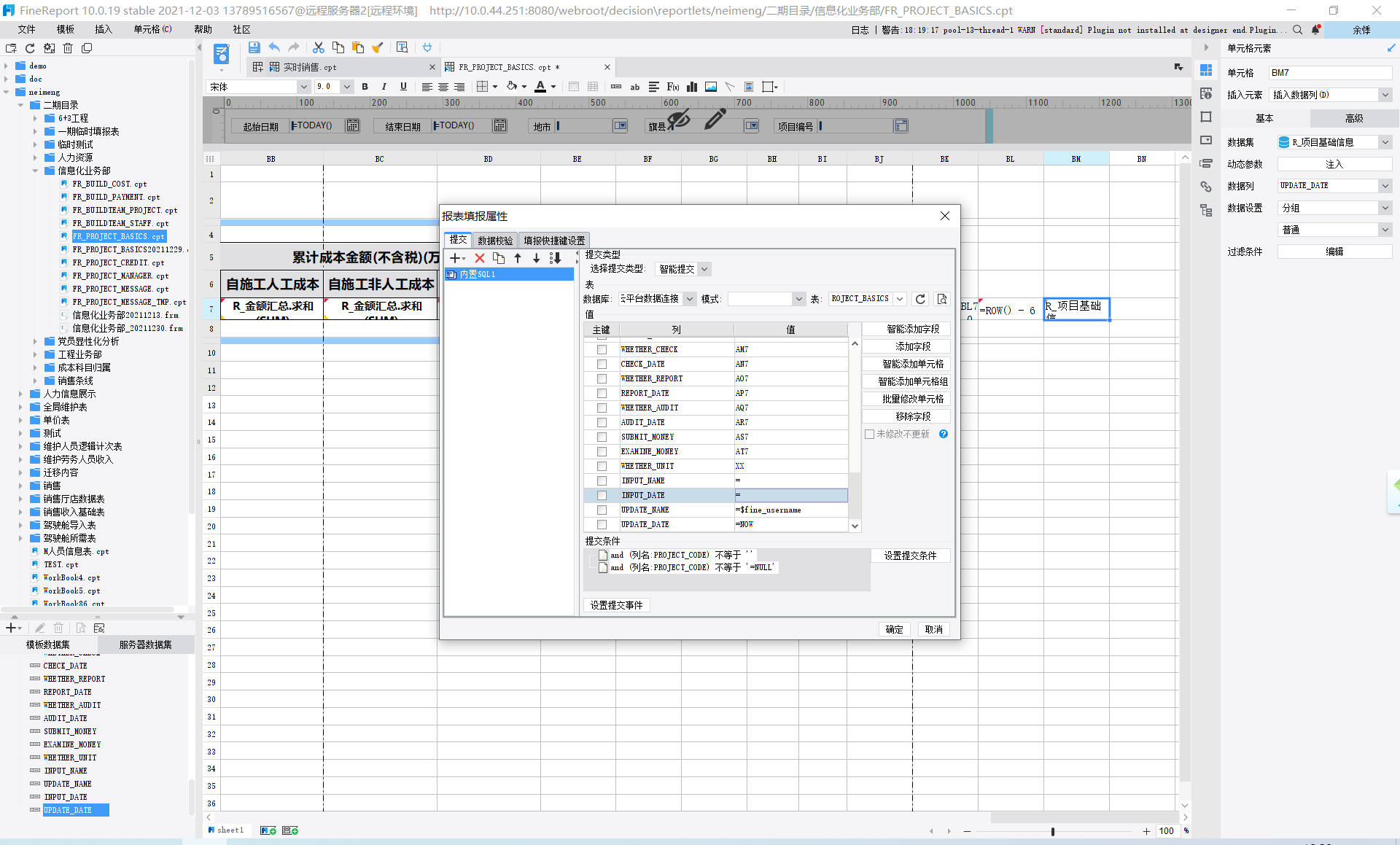Cut the selection with the scissors icon
The height and width of the screenshot is (845, 1400).
click(319, 47)
